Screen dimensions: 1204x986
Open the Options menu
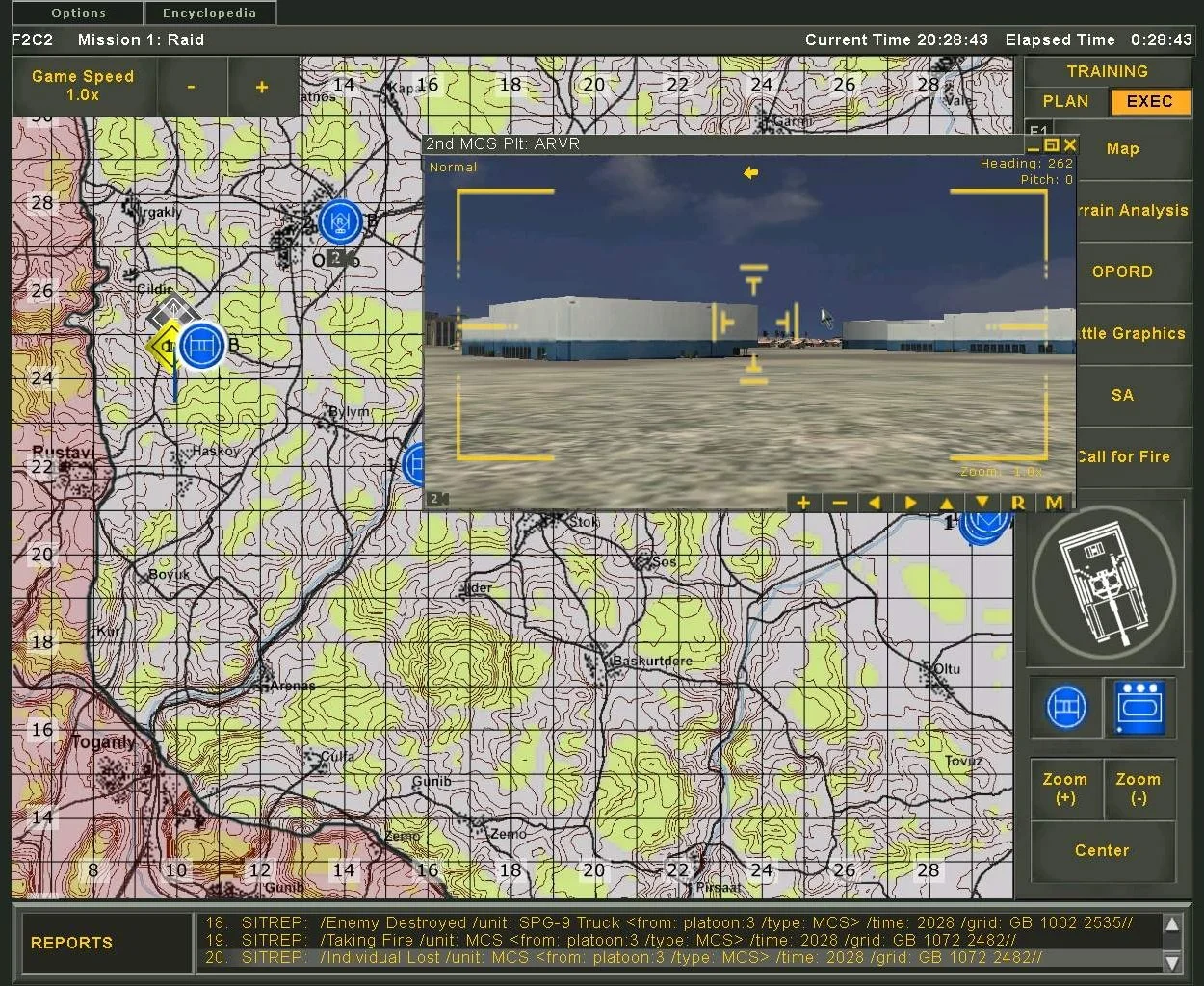[x=78, y=13]
